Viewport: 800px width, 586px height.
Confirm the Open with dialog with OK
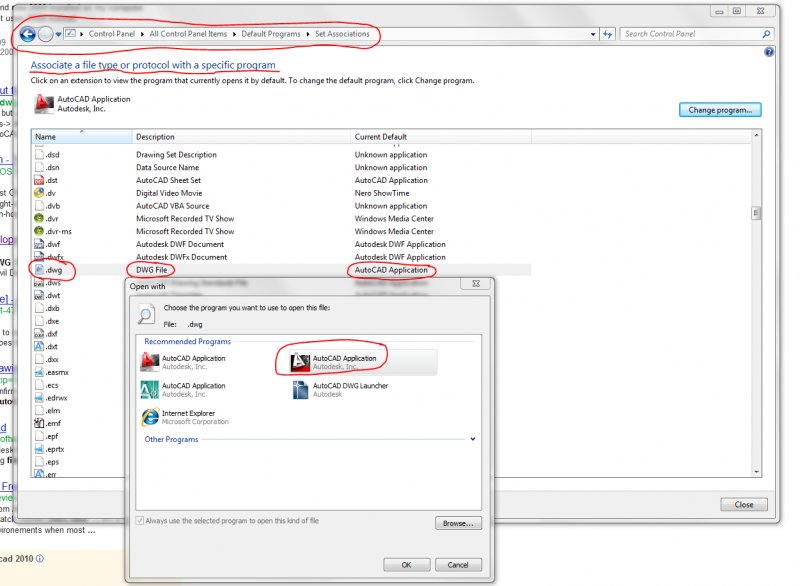(406, 565)
